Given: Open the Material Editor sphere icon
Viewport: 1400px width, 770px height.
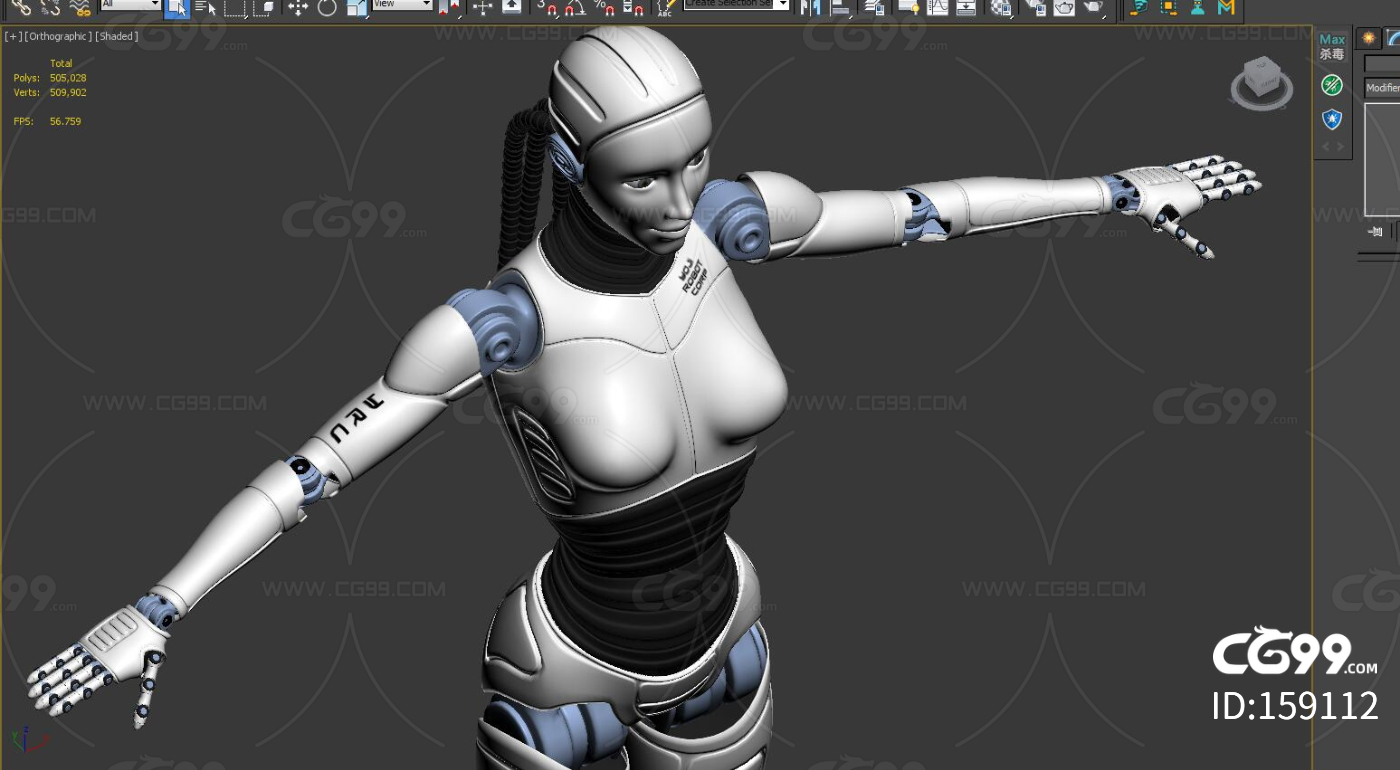Looking at the screenshot, I should click(x=1000, y=8).
